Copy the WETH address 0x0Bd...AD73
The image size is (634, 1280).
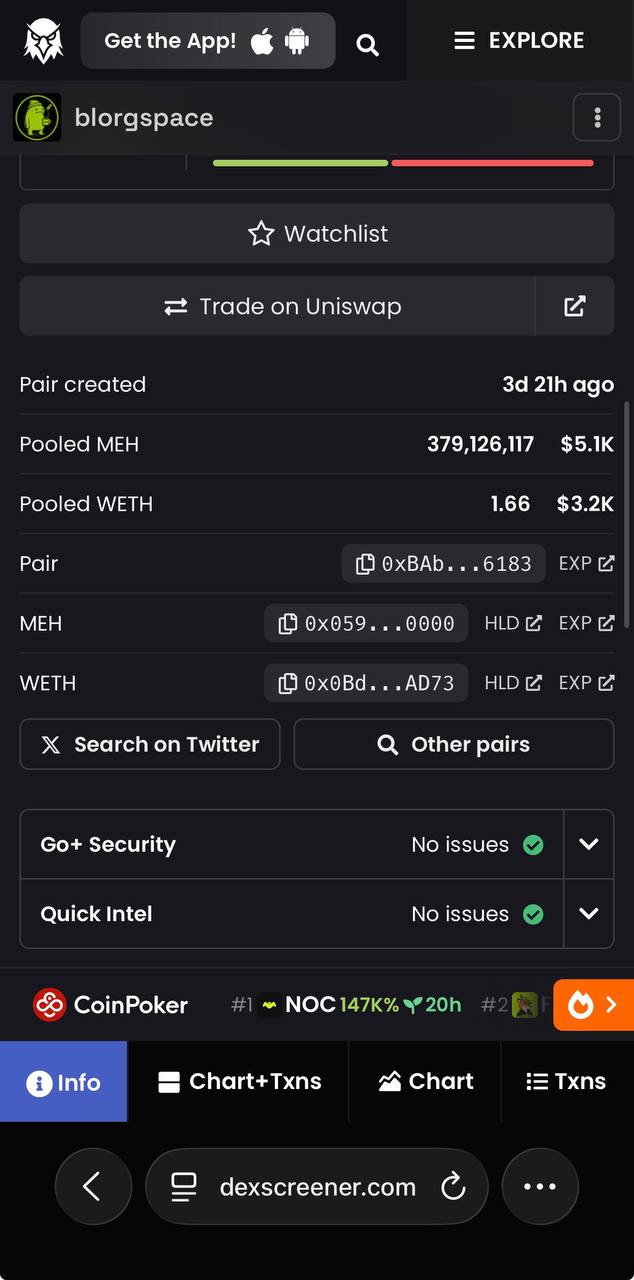(366, 683)
